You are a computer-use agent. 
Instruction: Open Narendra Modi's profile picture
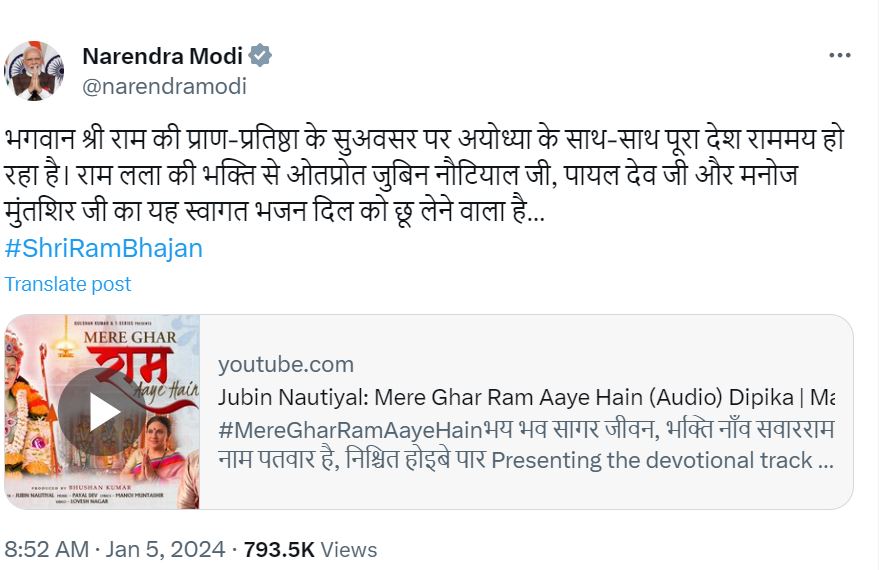(34, 71)
